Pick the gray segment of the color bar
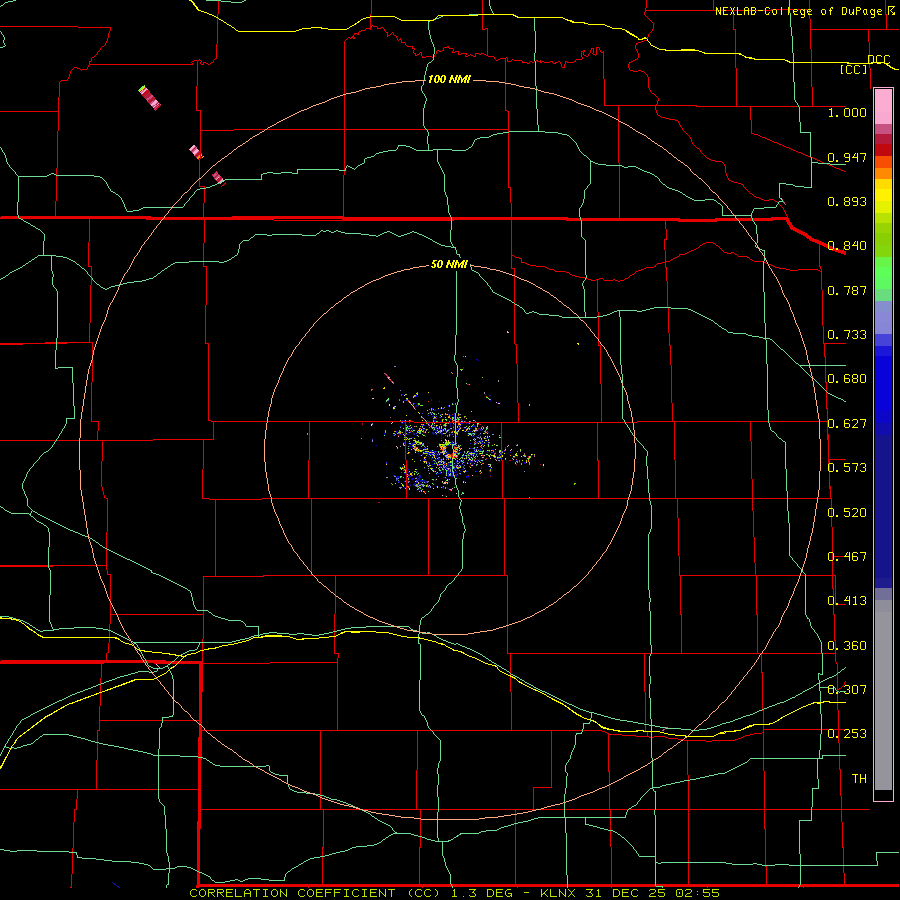This screenshot has height=900, width=900. tap(883, 695)
